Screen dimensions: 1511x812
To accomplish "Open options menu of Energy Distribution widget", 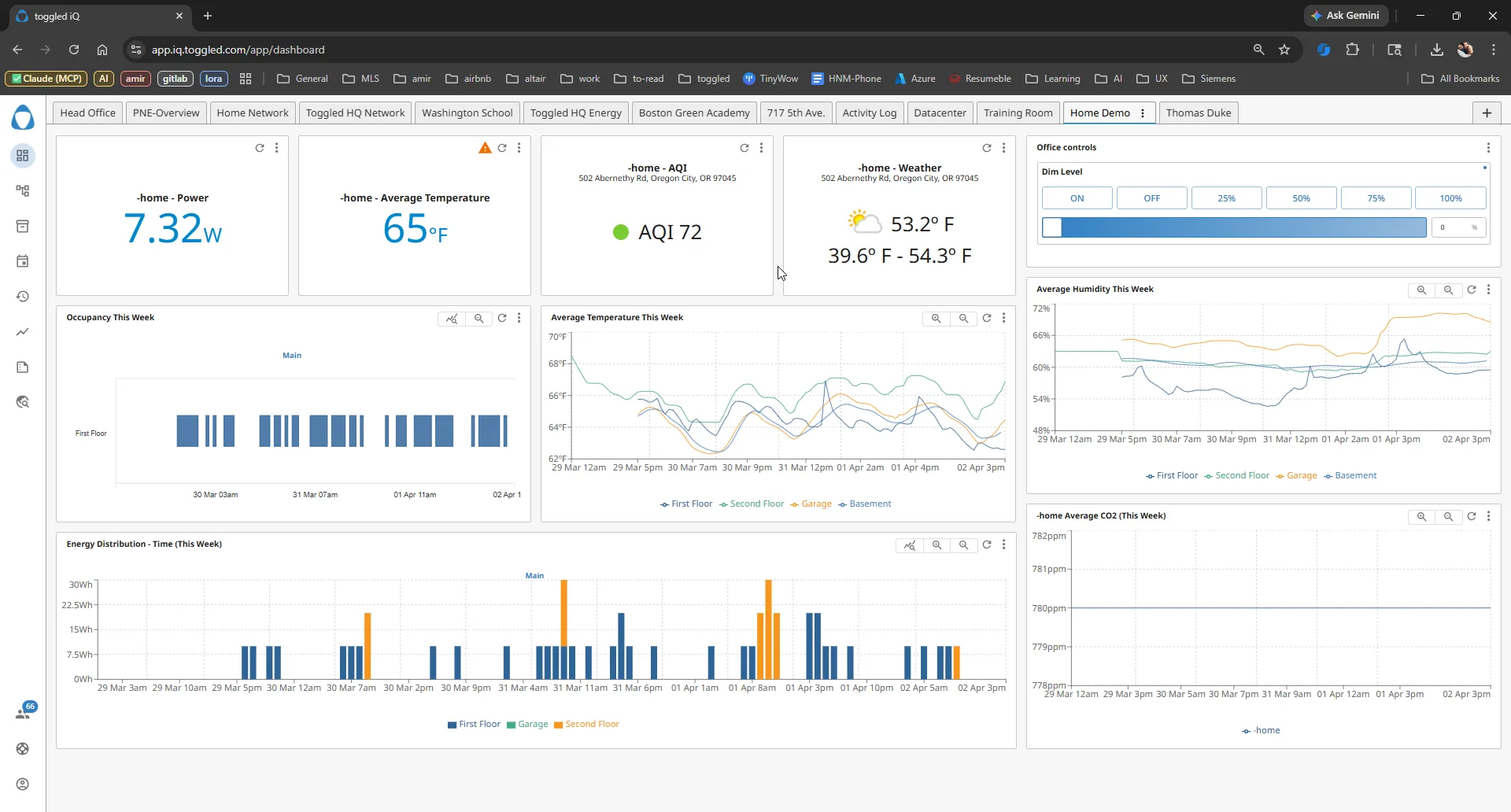I will [1004, 545].
